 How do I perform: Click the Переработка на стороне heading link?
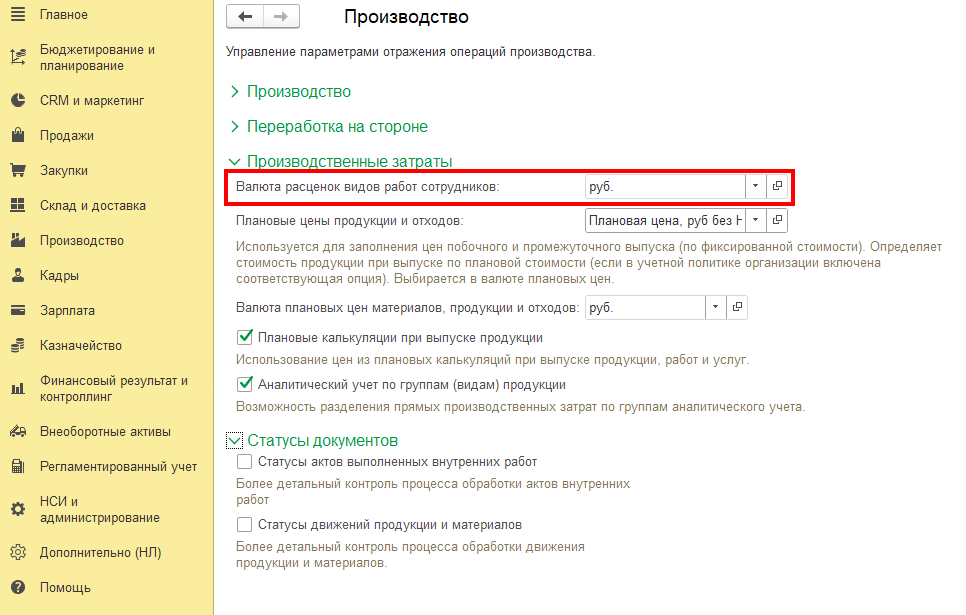pos(338,126)
